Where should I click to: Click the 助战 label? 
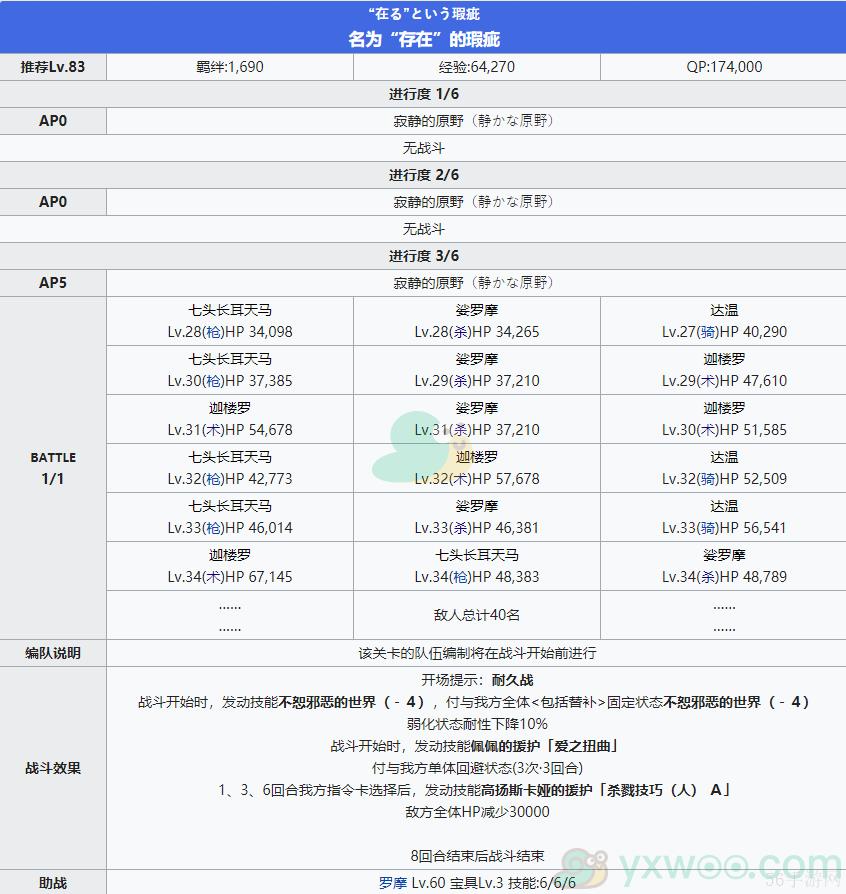53,883
